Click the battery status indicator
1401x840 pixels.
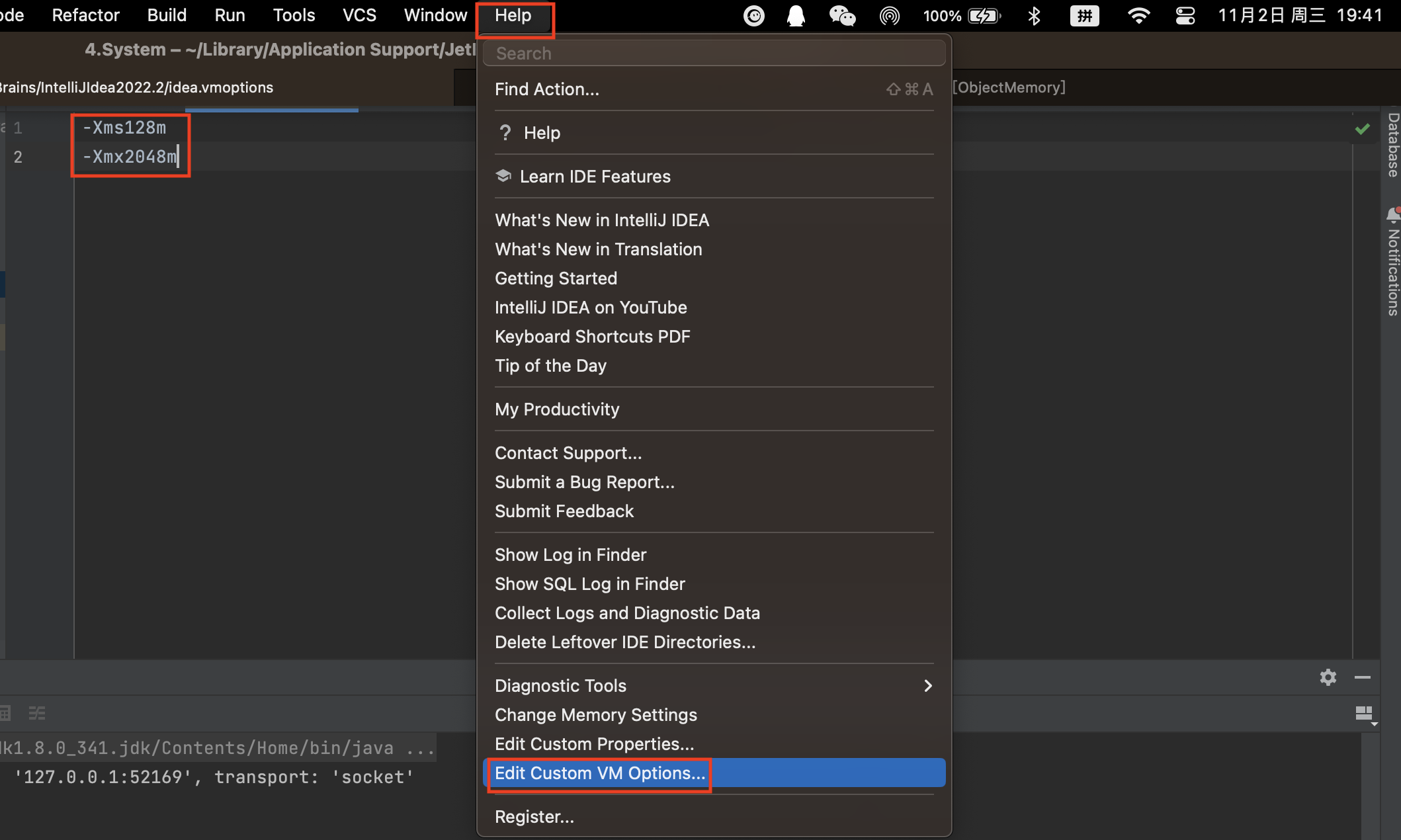[962, 15]
